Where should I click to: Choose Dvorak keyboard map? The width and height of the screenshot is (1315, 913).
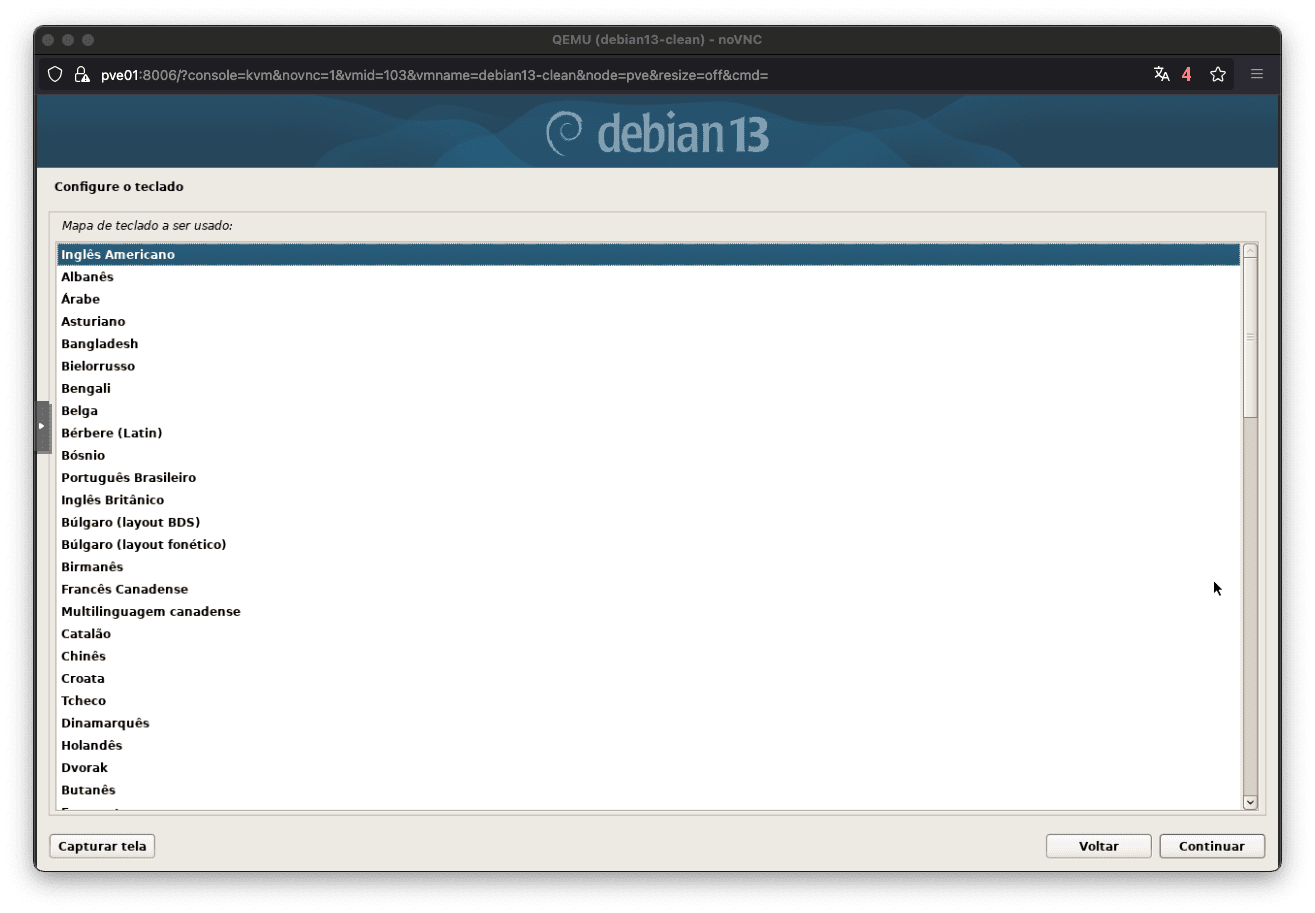pyautogui.click(x=648, y=768)
